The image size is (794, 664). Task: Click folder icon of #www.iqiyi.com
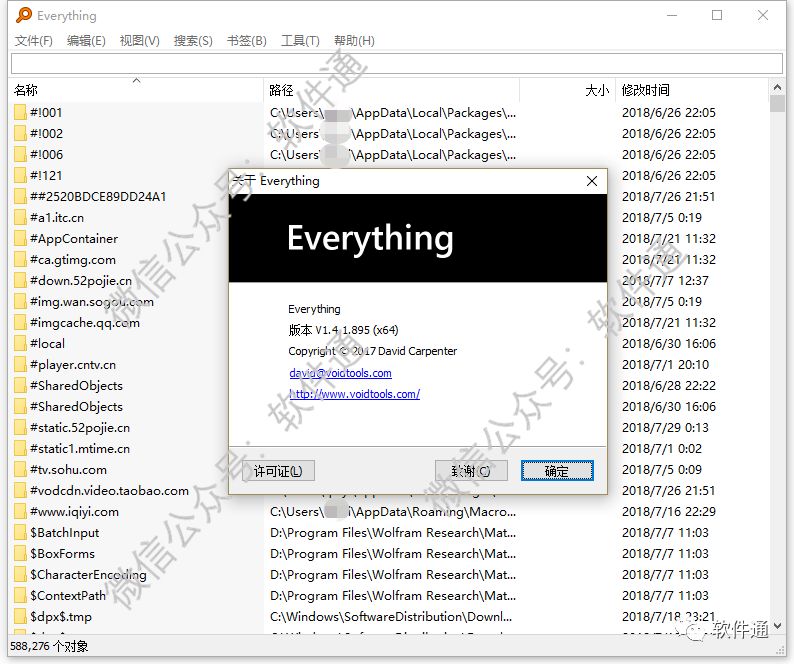(20, 512)
